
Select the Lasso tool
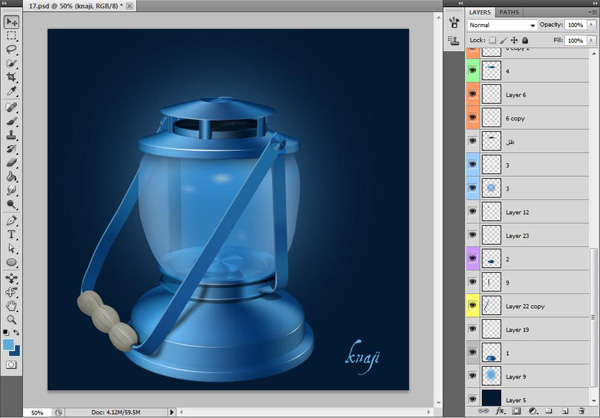11,48
